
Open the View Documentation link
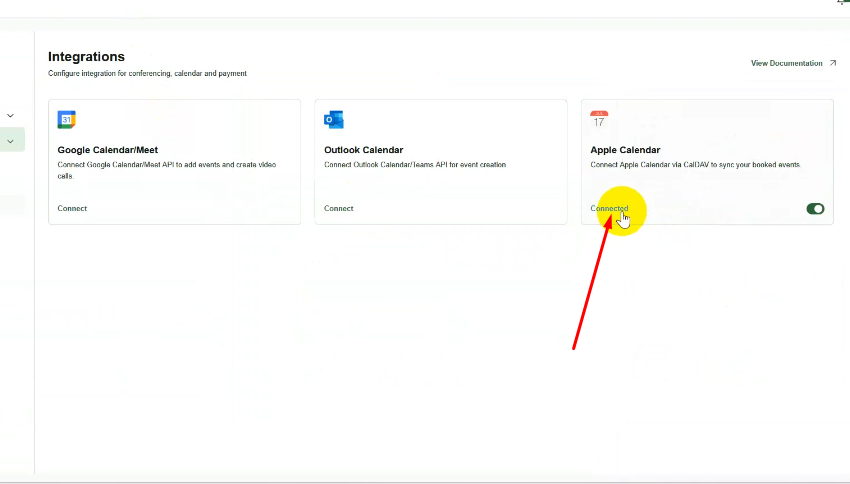786,63
